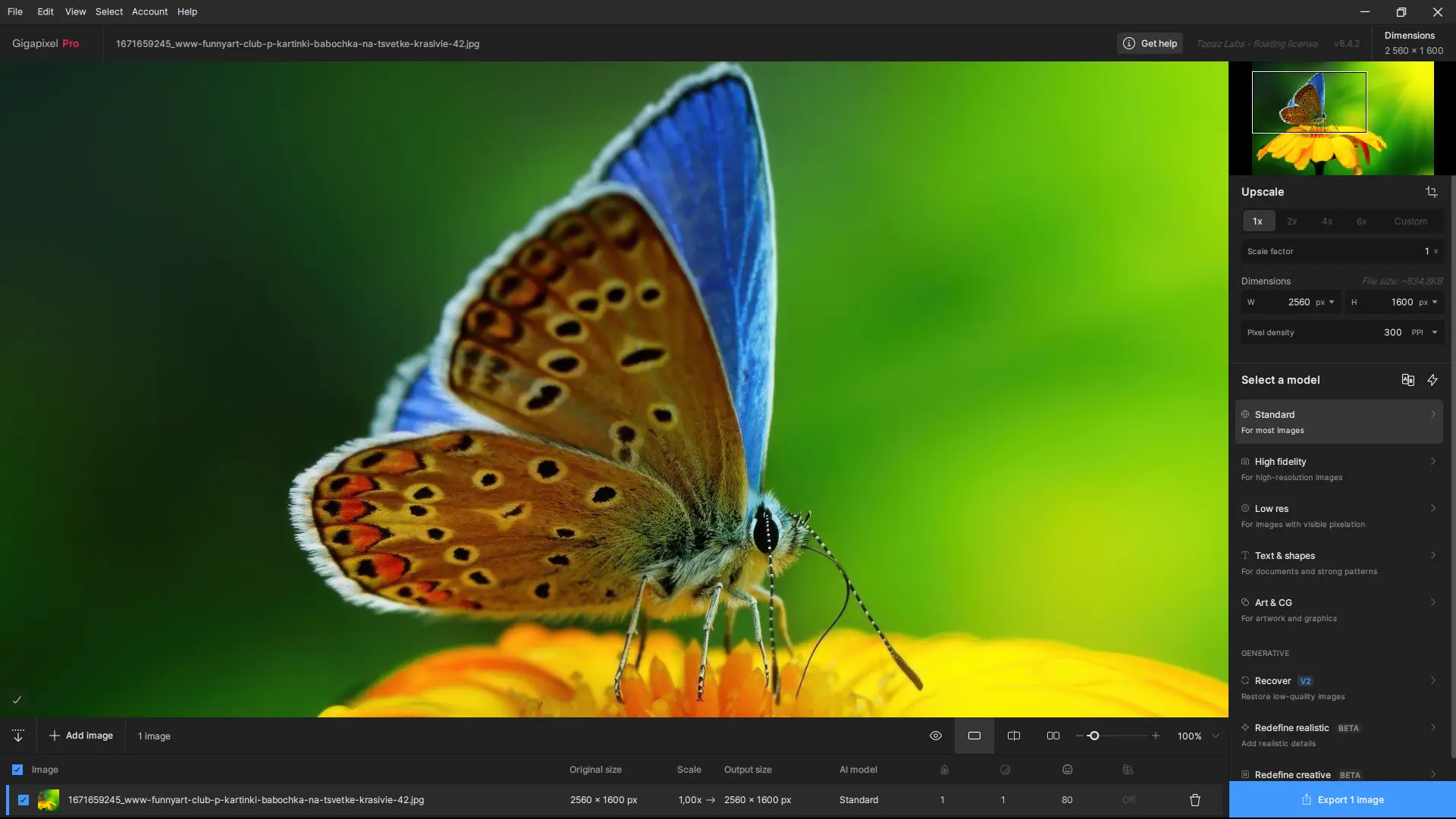Open the pixel density PPI unit dropdown
Viewport: 1456px width, 819px height.
[1434, 332]
